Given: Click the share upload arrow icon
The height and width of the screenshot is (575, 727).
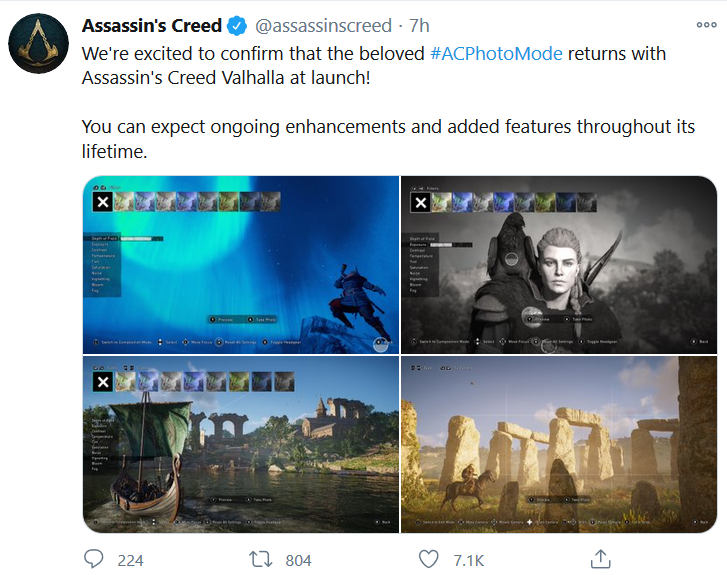Looking at the screenshot, I should [600, 559].
